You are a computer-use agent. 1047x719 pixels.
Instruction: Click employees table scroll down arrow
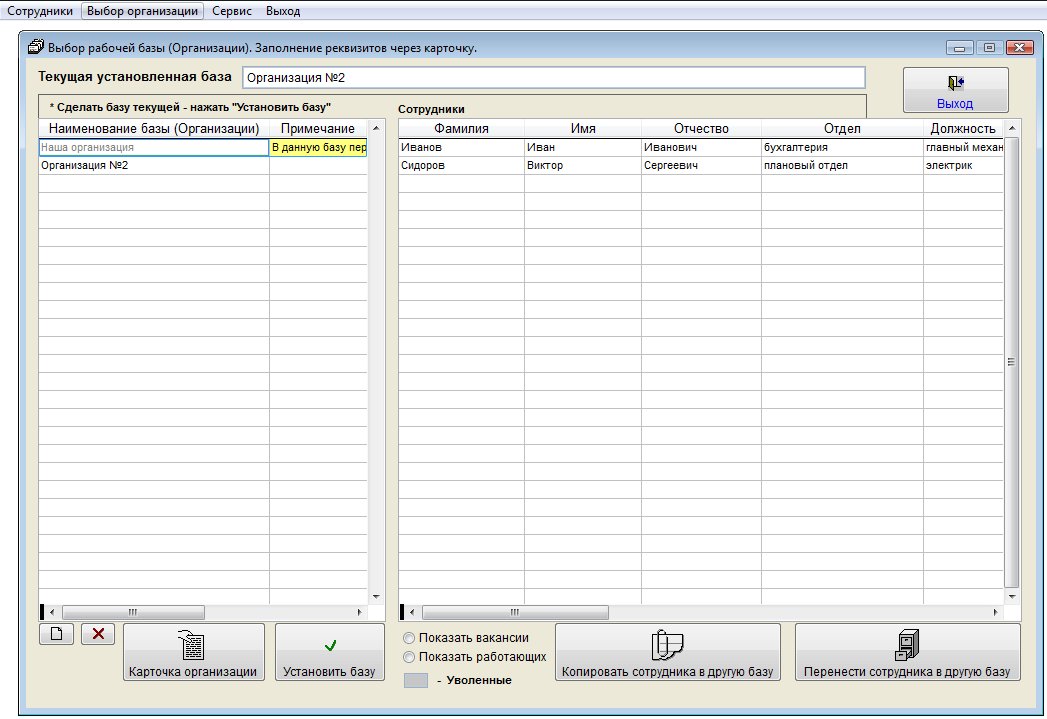1012,597
